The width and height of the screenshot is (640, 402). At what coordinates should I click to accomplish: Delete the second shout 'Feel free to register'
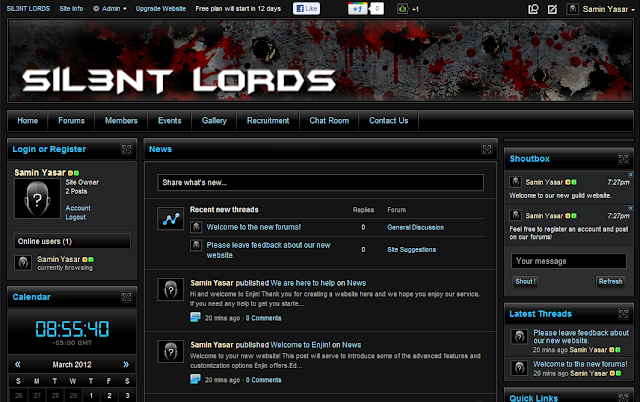pos(630,208)
